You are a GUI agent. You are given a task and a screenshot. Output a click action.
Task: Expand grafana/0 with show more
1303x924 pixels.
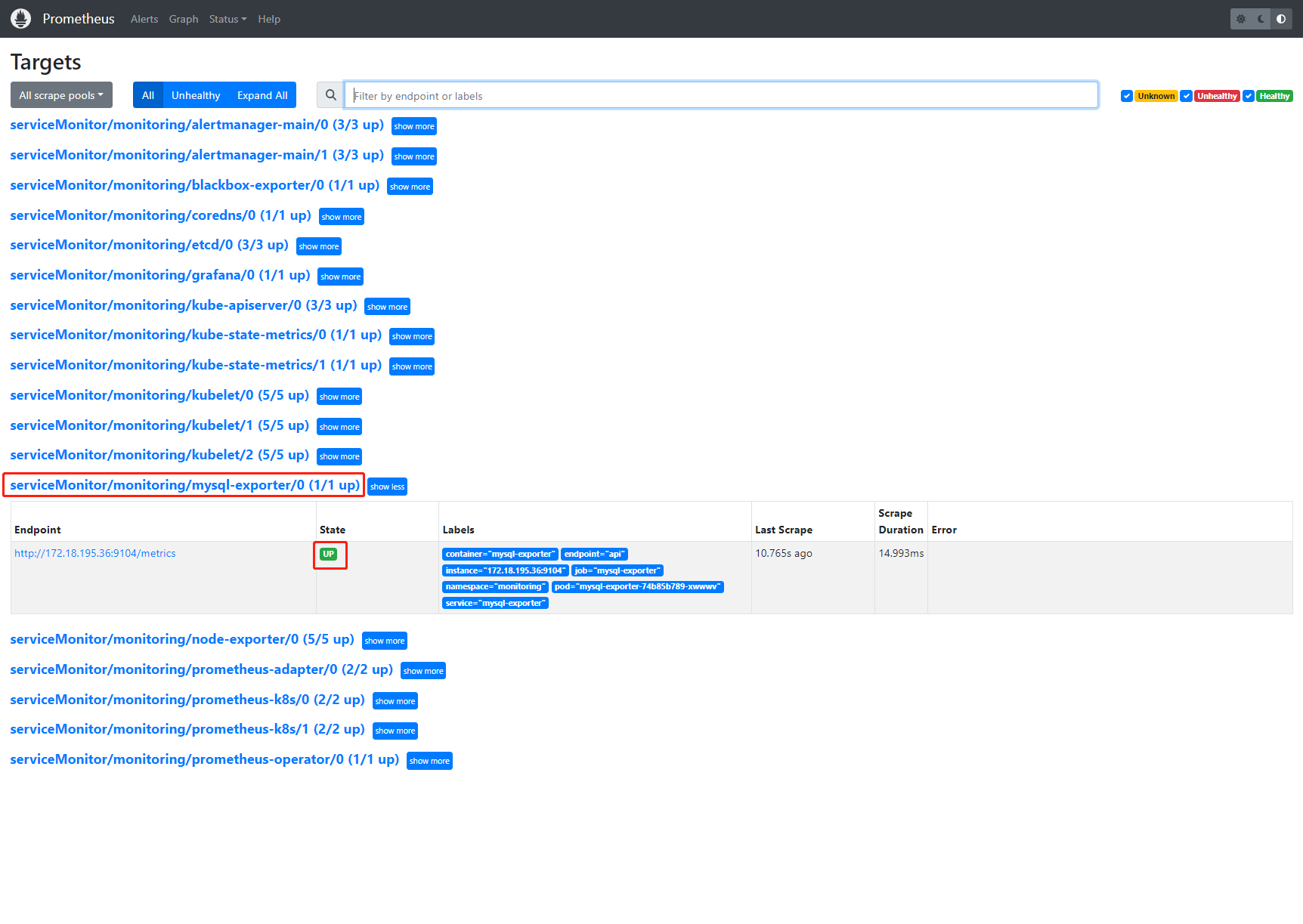pos(340,277)
